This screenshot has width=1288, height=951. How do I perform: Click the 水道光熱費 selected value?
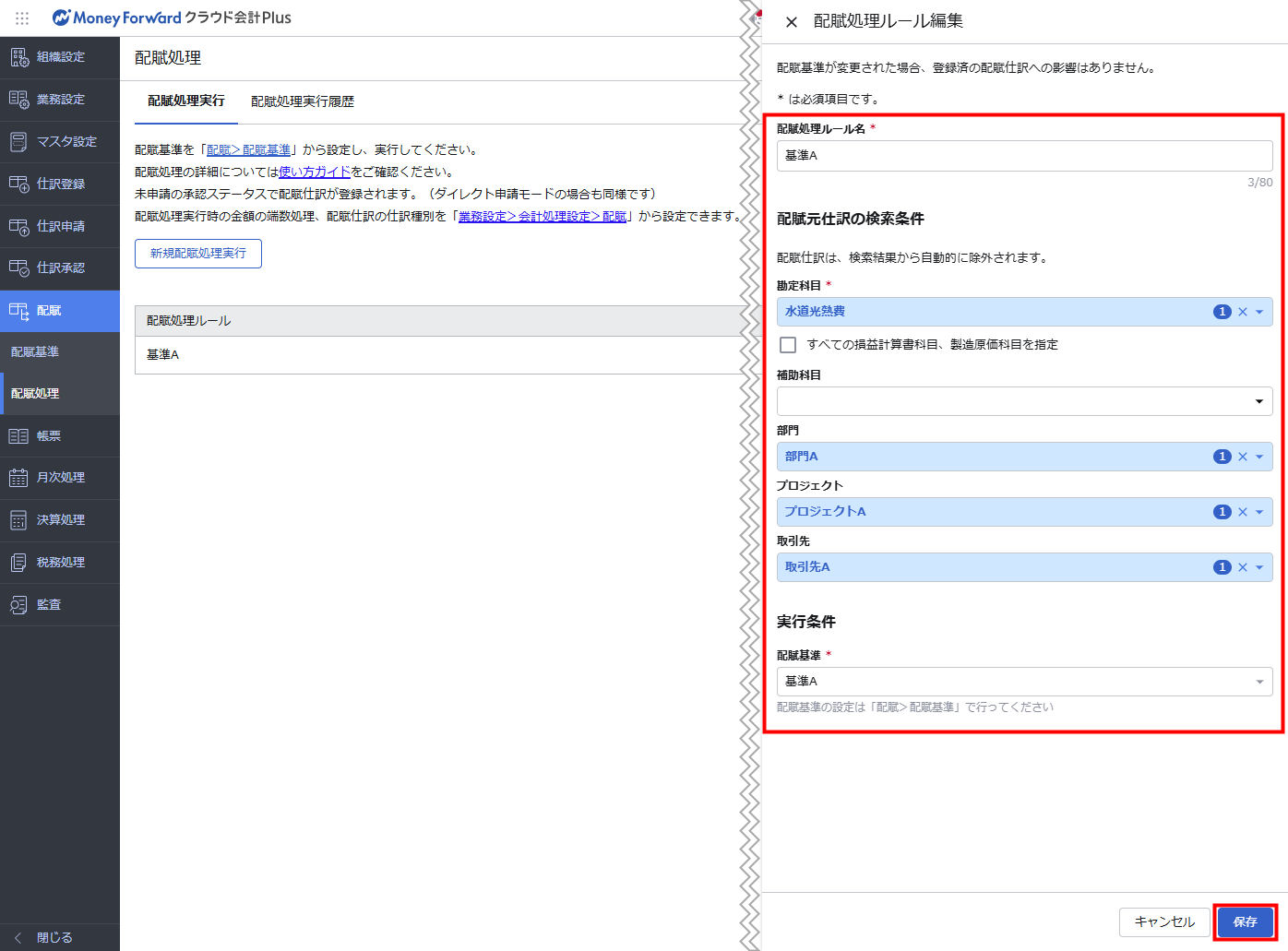click(x=815, y=312)
